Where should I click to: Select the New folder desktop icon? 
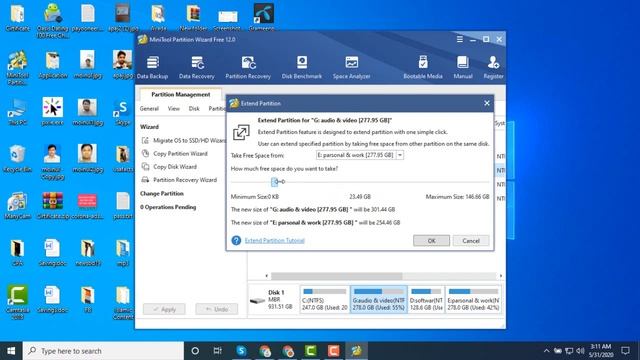tap(193, 18)
